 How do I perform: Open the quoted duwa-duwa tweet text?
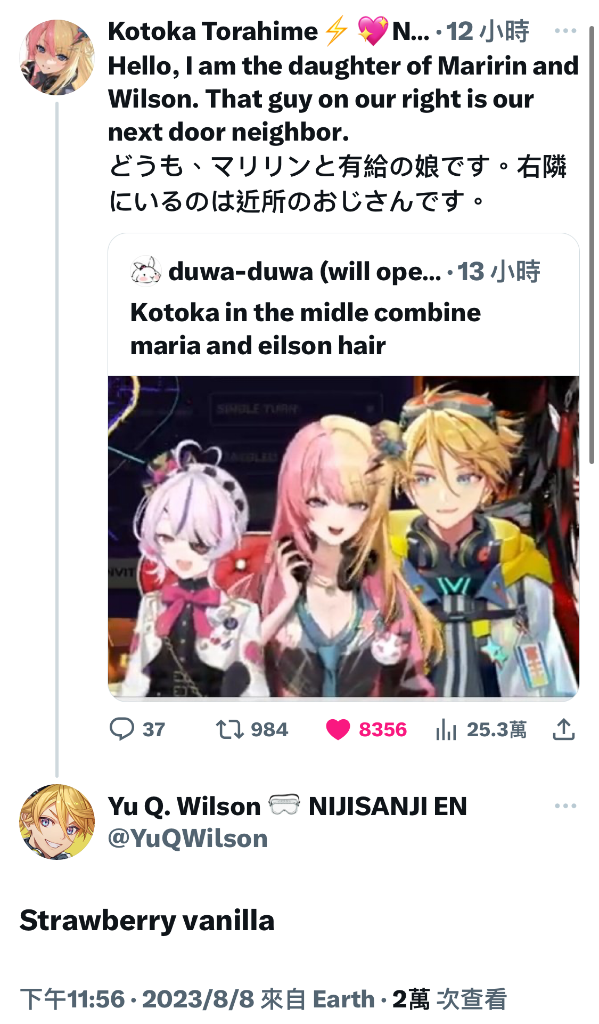(x=305, y=328)
